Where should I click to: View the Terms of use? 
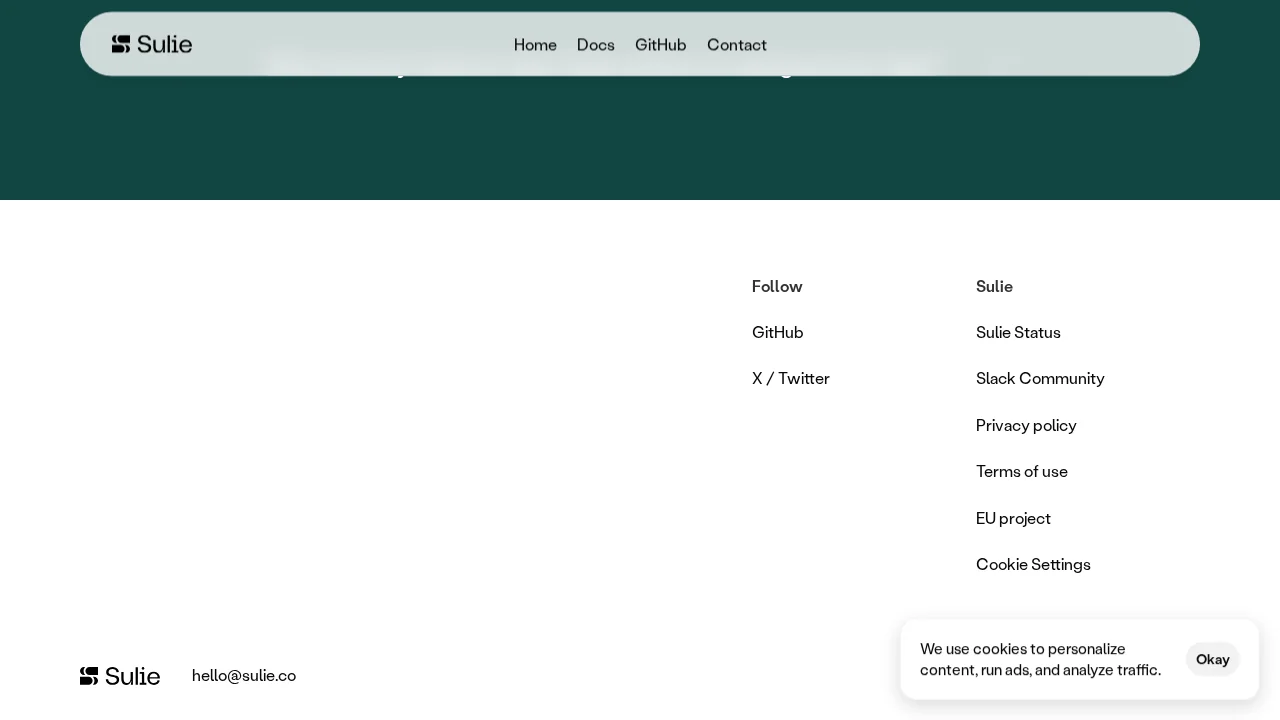[1021, 471]
